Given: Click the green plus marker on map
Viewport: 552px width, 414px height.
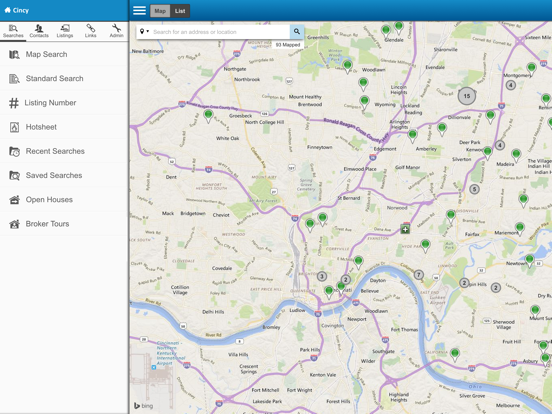Looking at the screenshot, I should click(405, 230).
